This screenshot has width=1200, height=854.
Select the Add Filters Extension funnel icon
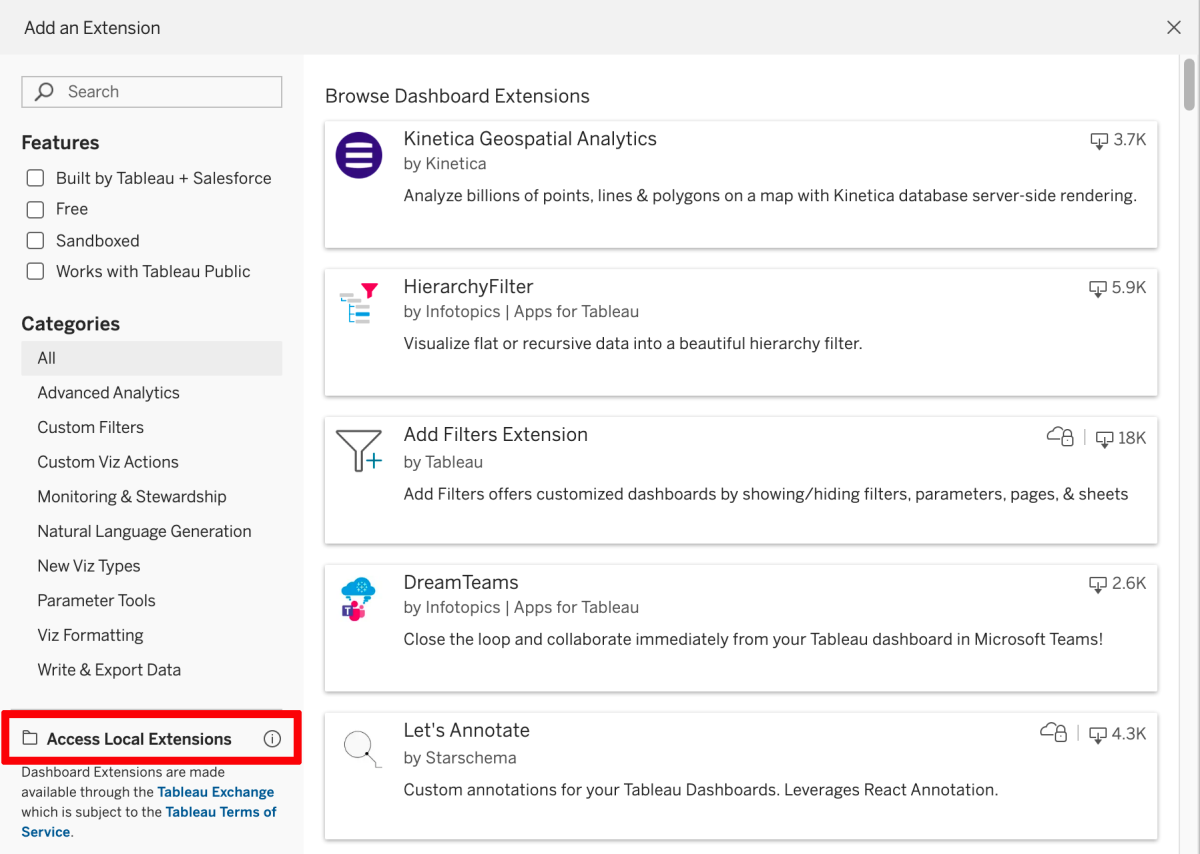click(359, 448)
